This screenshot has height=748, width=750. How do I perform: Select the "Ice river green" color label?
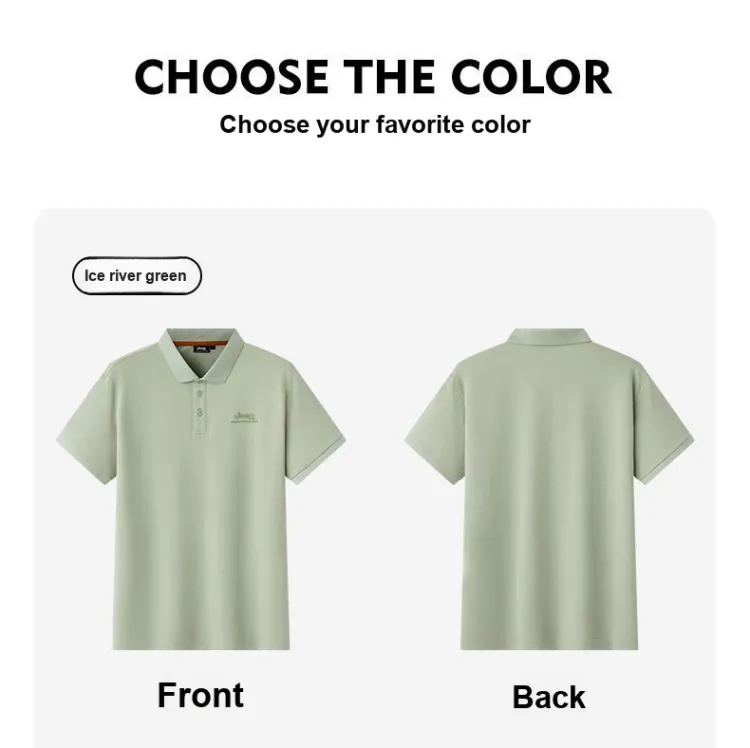(x=137, y=276)
